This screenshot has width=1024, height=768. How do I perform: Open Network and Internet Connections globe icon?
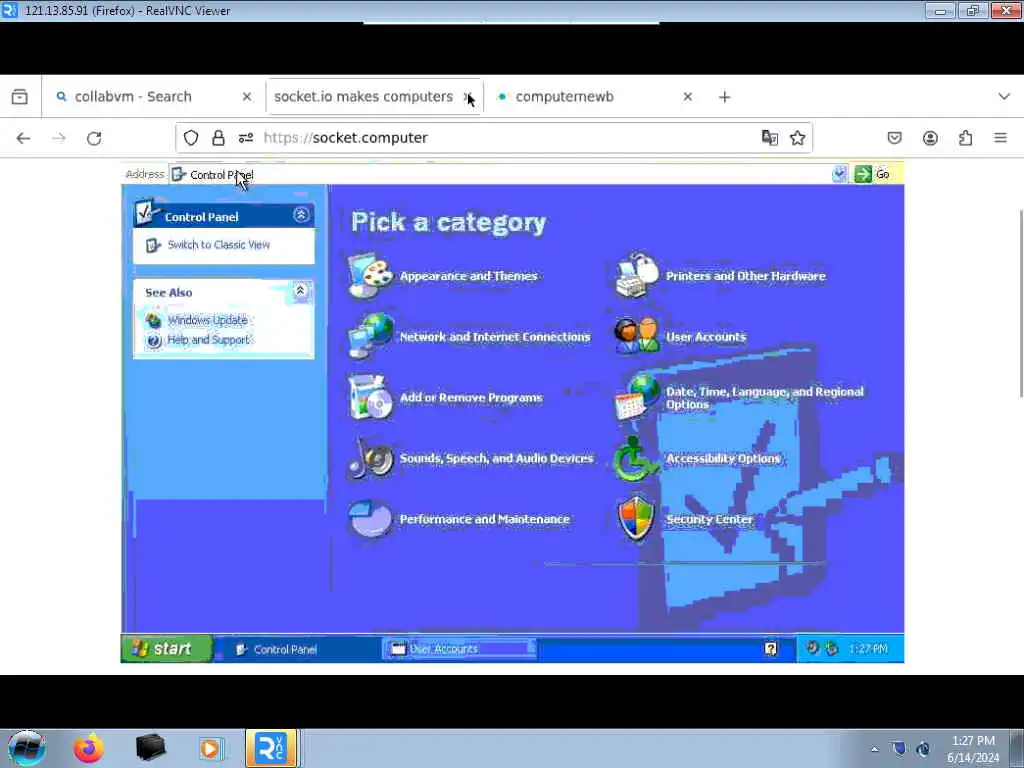[370, 336]
